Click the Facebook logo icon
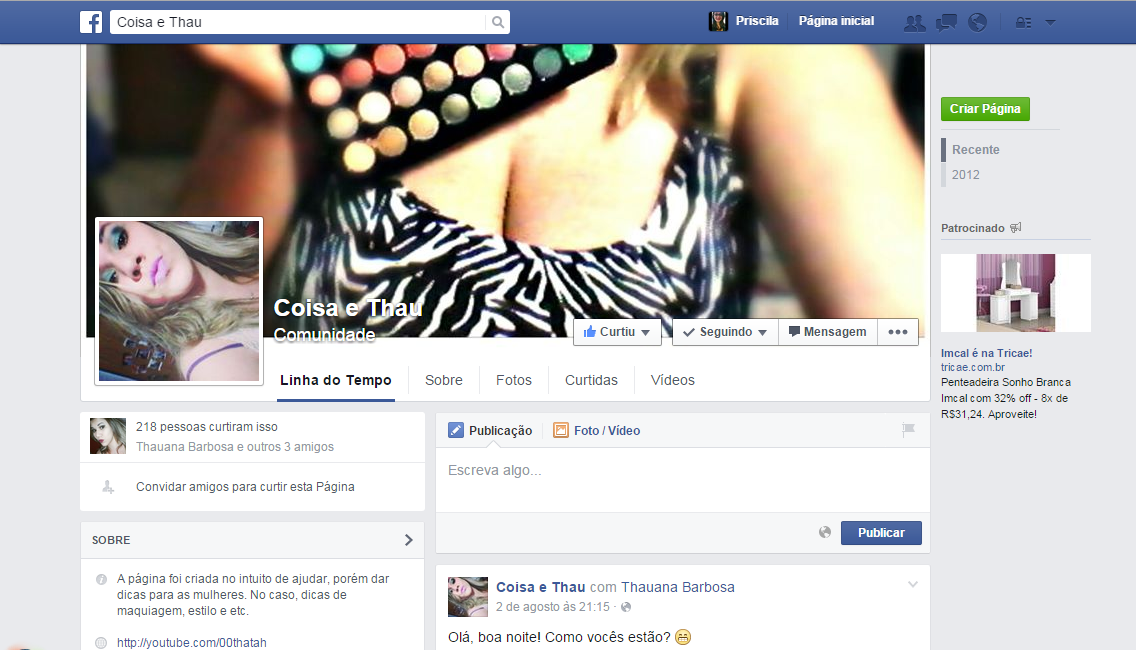Image resolution: width=1136 pixels, height=650 pixels. [x=91, y=22]
